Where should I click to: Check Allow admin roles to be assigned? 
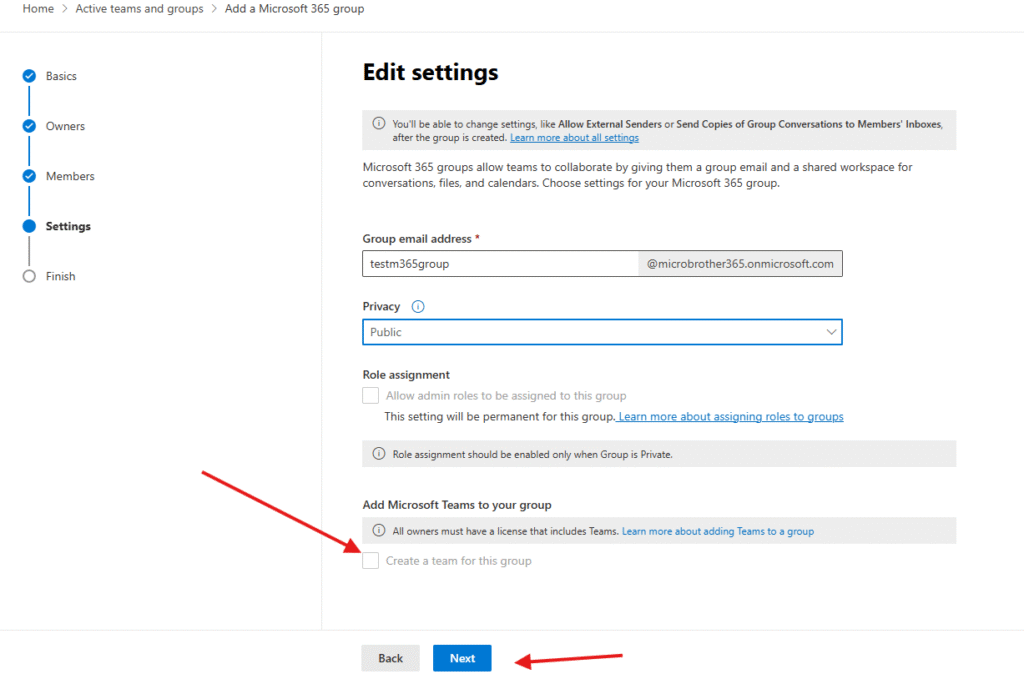pos(371,396)
